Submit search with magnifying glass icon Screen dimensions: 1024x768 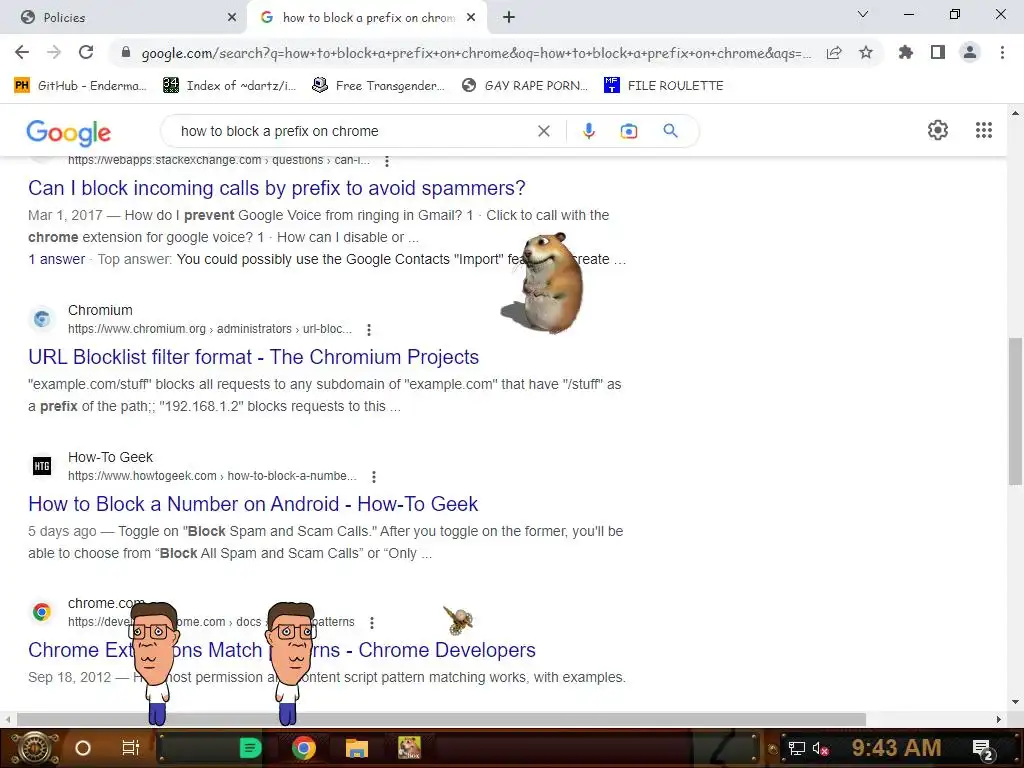point(670,131)
